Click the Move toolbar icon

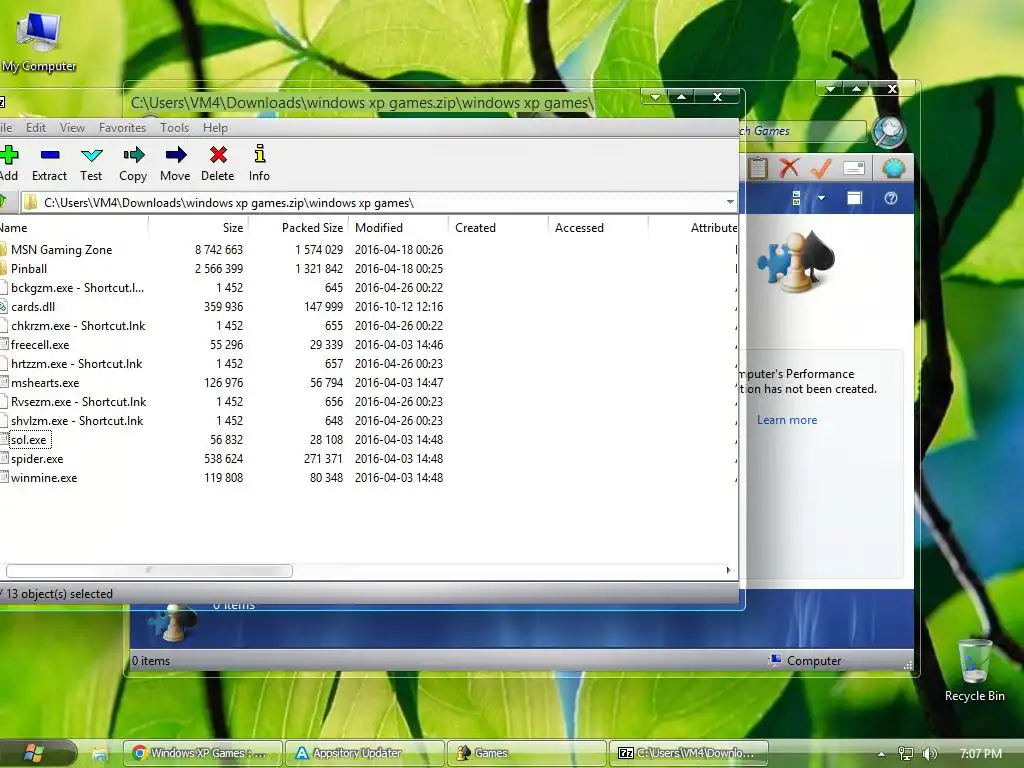click(x=175, y=163)
